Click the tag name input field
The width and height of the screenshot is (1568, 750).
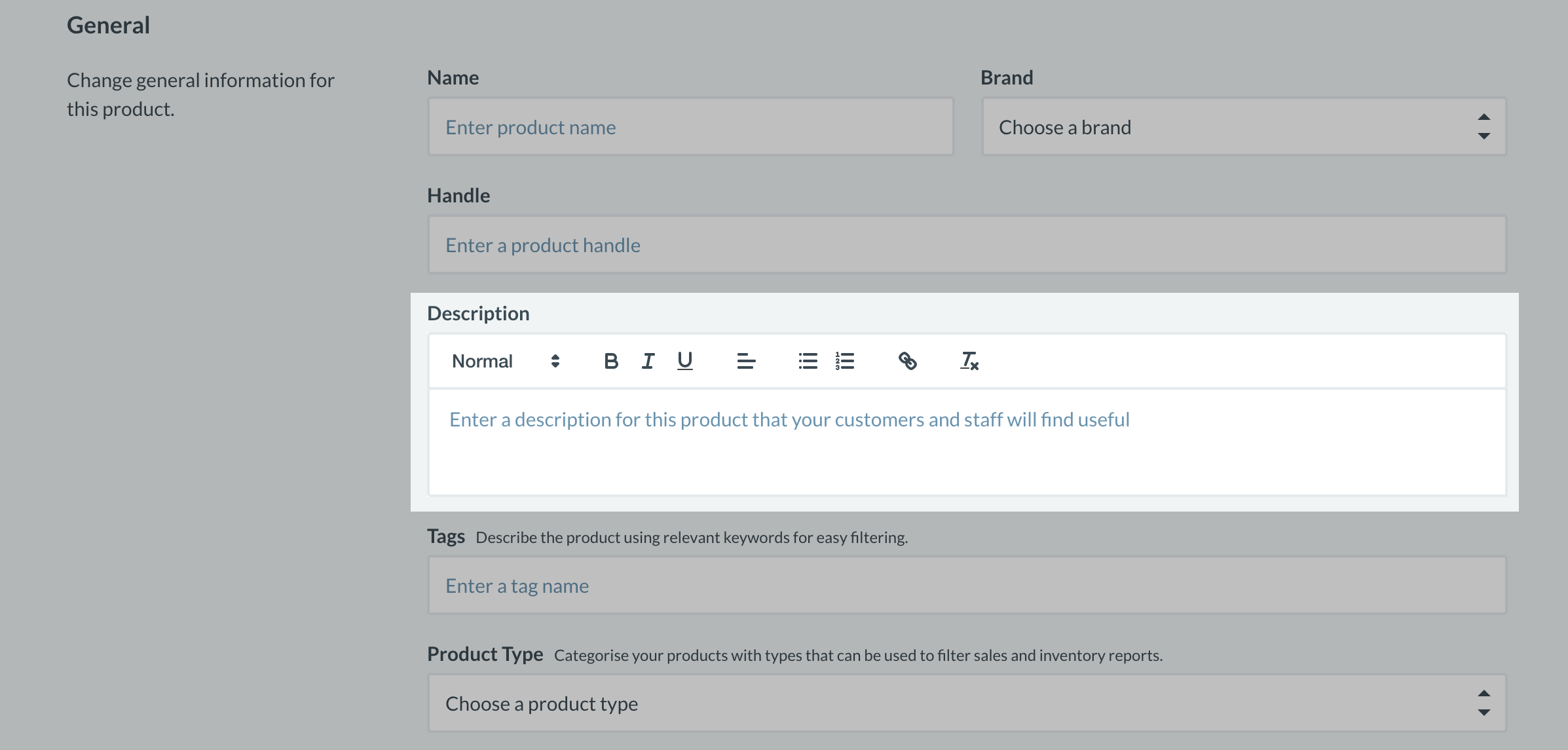[967, 586]
